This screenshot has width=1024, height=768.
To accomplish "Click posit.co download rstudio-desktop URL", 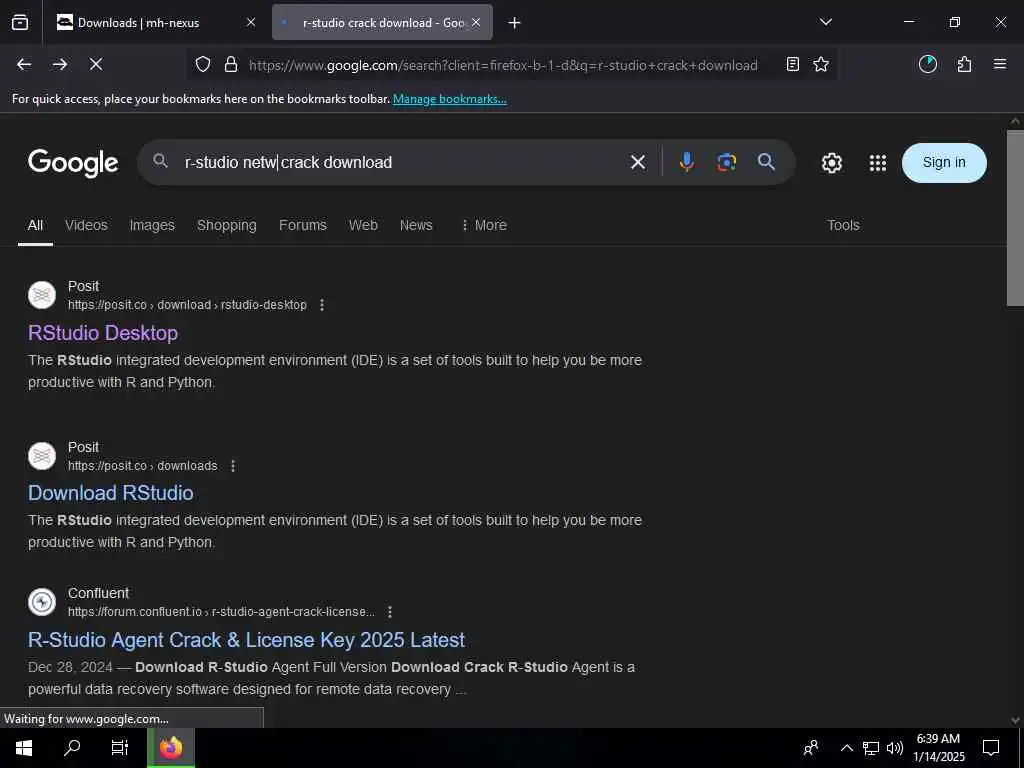I will point(187,305).
